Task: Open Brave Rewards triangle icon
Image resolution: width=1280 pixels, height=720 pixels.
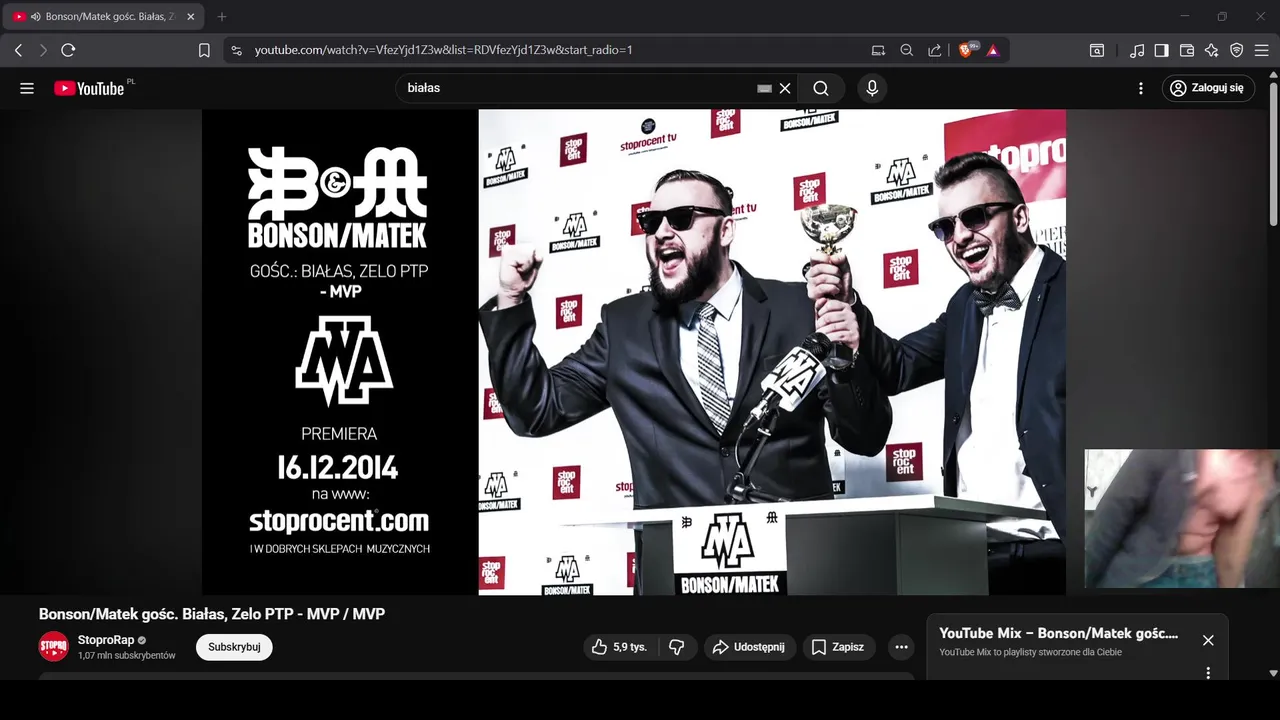Action: coord(993,50)
